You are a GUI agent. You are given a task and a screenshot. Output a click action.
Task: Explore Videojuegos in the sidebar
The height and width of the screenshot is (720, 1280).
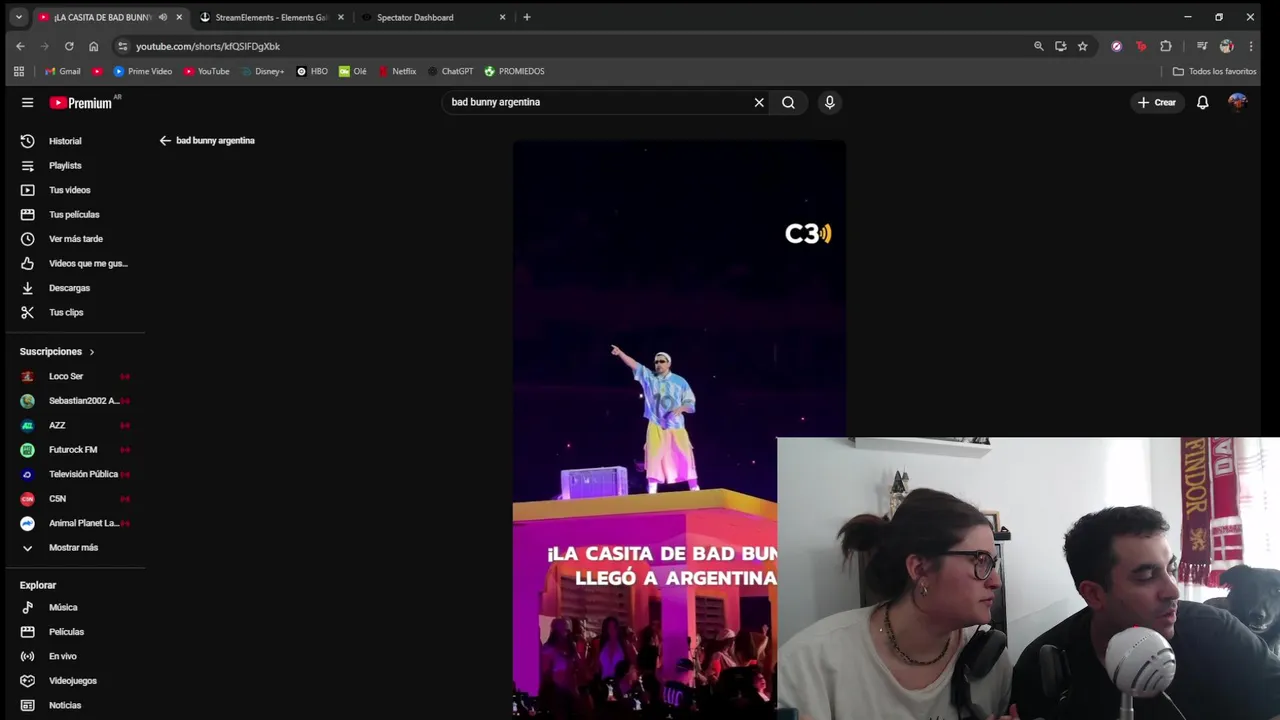pyautogui.click(x=72, y=681)
